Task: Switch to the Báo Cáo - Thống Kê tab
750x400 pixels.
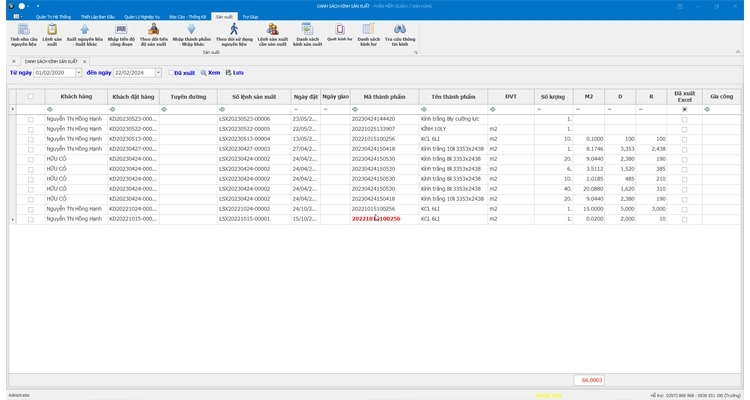Action: click(x=183, y=17)
